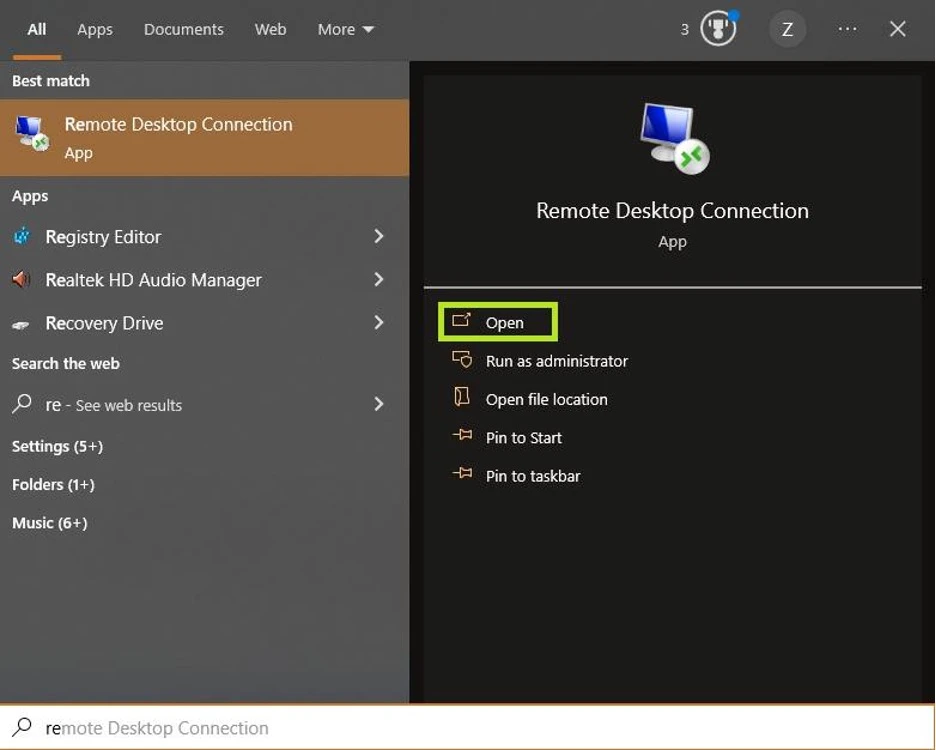This screenshot has height=750, width=936.
Task: Click the Registry Editor app icon
Action: tap(21, 237)
